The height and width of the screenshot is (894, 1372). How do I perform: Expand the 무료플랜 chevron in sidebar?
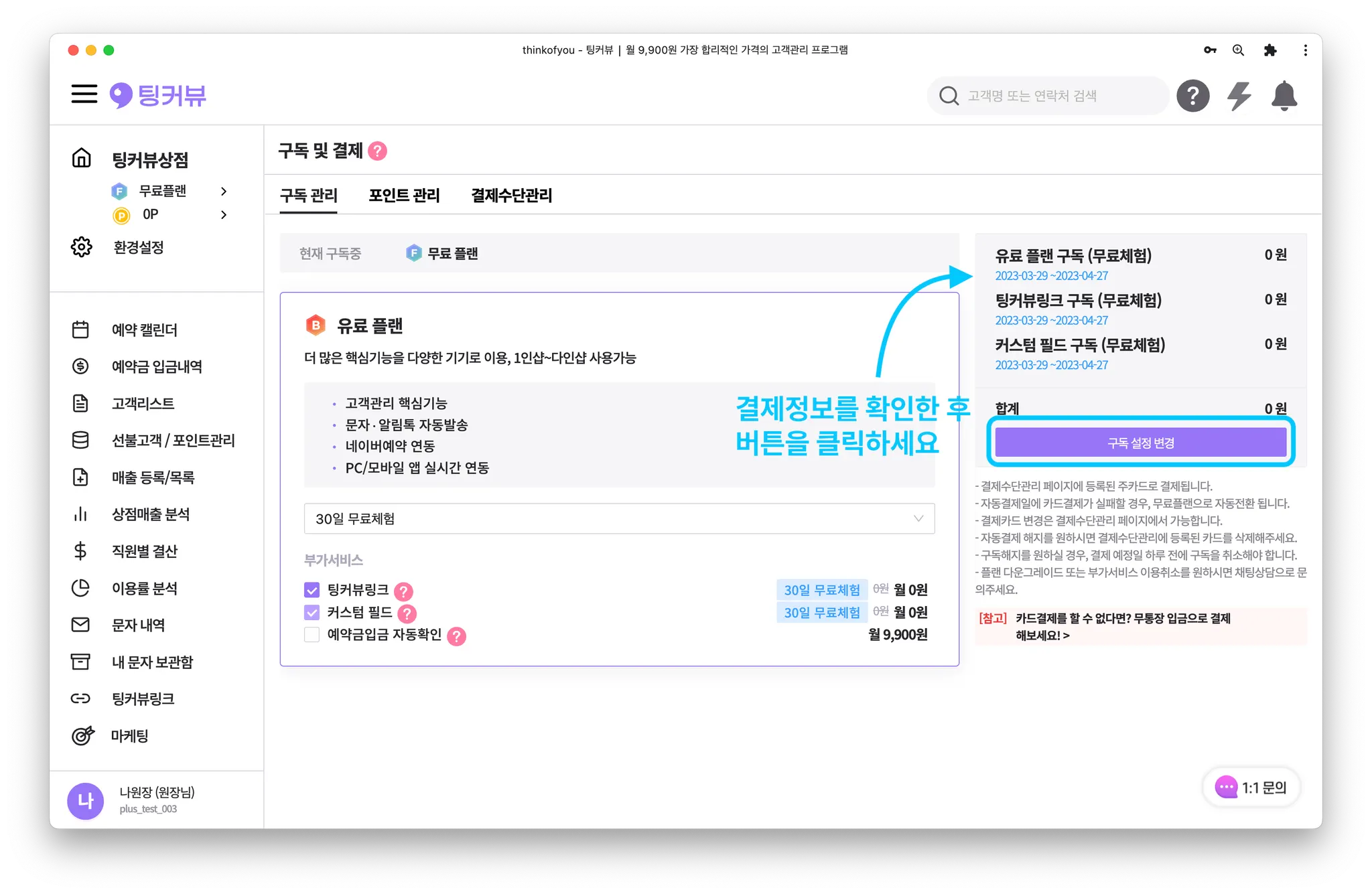pyautogui.click(x=224, y=192)
